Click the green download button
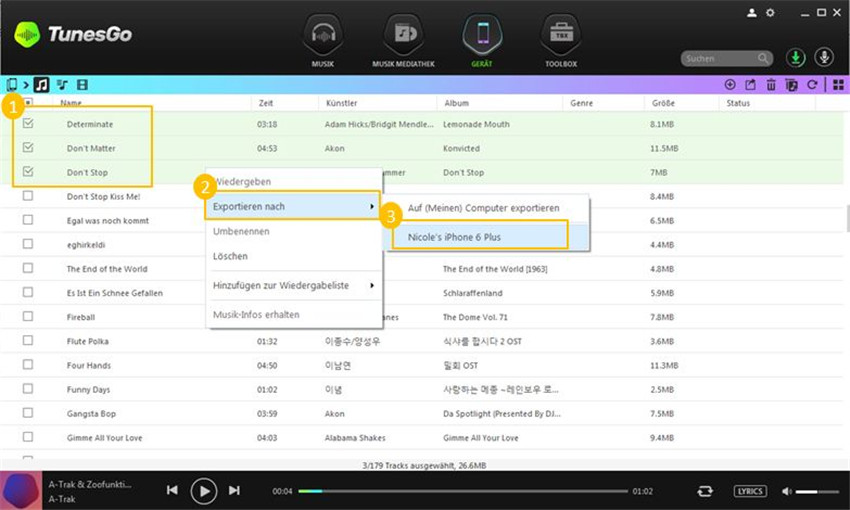Image resolution: width=850 pixels, height=510 pixels. tap(796, 57)
